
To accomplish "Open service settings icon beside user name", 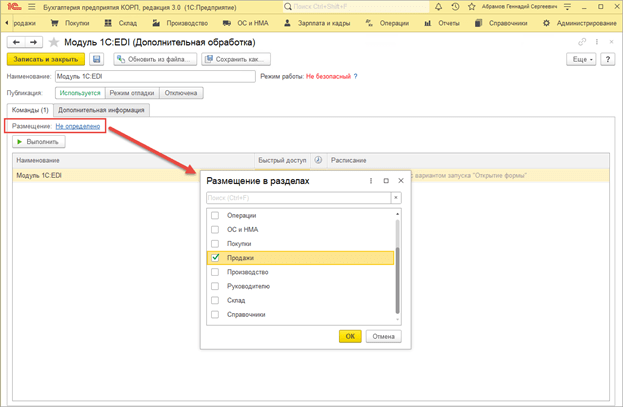I will pyautogui.click(x=567, y=7).
